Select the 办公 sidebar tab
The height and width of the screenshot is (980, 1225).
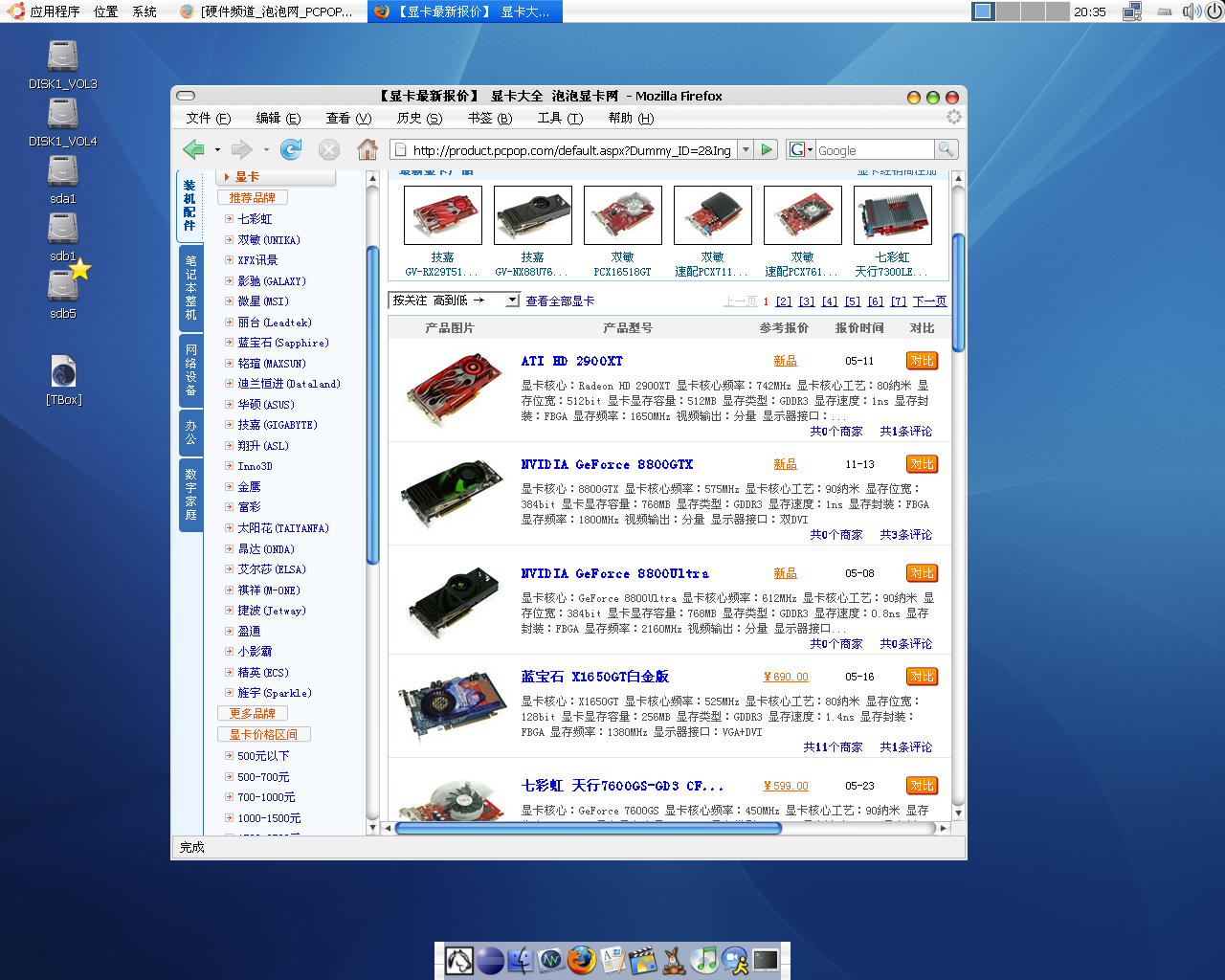tap(190, 432)
